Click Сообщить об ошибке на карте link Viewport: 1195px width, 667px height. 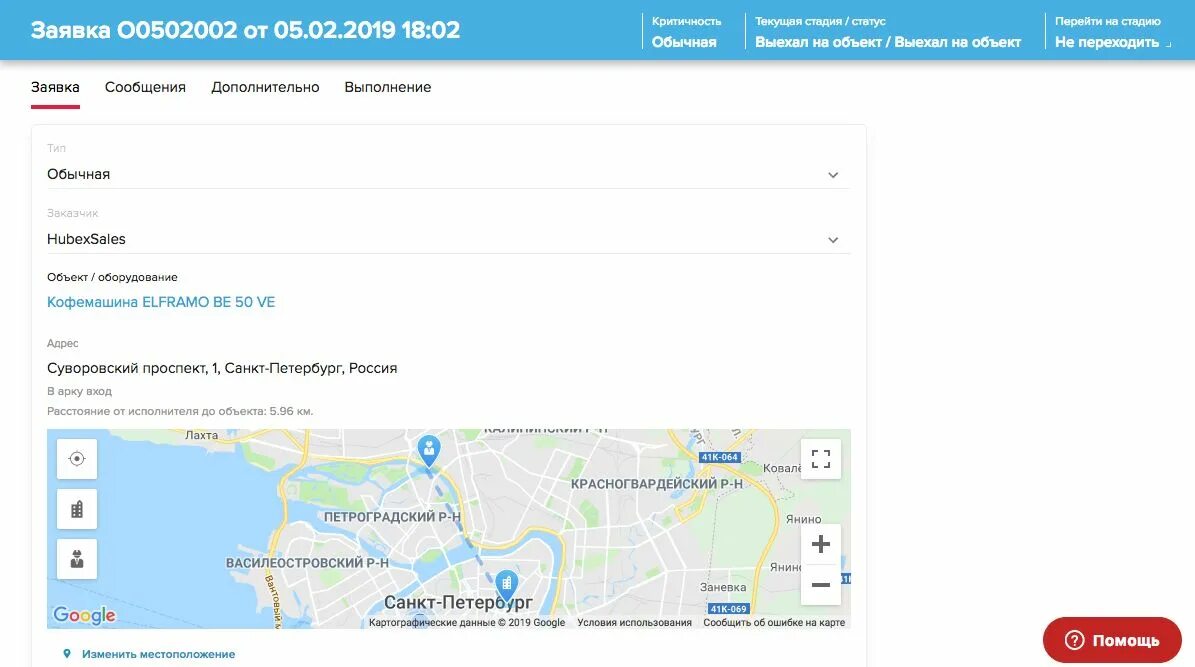tap(774, 623)
